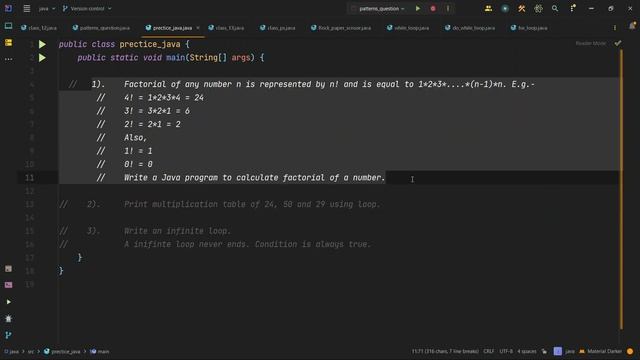Click the 'public class prectice_java' line
640x360 pixels.
(x=124, y=44)
